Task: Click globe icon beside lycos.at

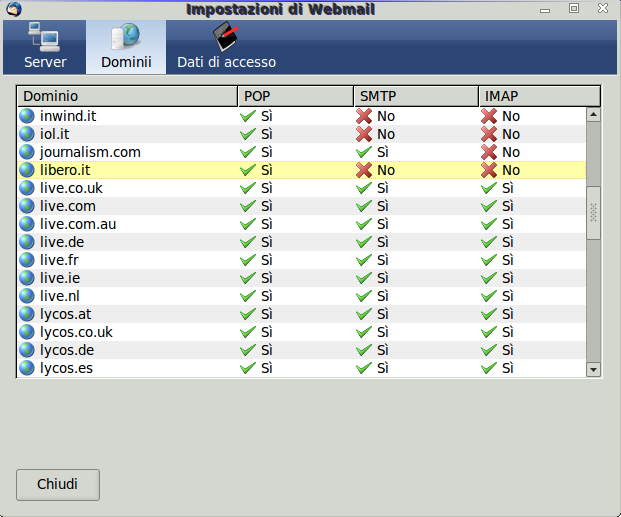Action: click(27, 314)
